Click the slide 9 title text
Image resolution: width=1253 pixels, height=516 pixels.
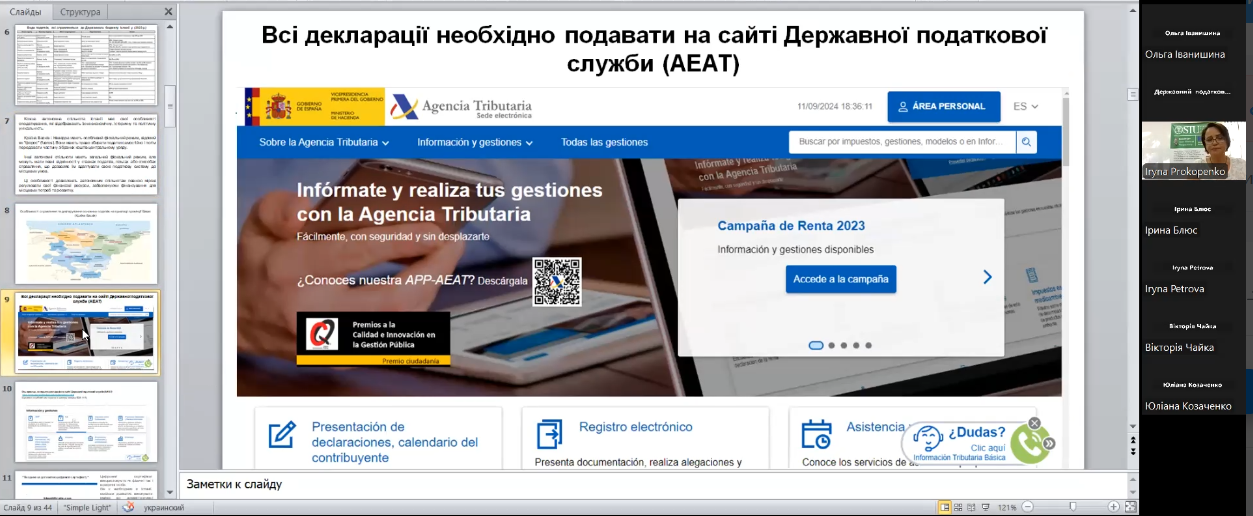654,50
